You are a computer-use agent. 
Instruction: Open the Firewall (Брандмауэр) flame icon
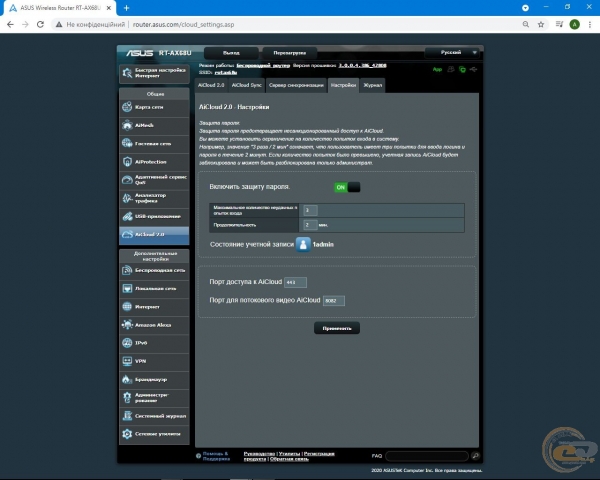(127, 379)
